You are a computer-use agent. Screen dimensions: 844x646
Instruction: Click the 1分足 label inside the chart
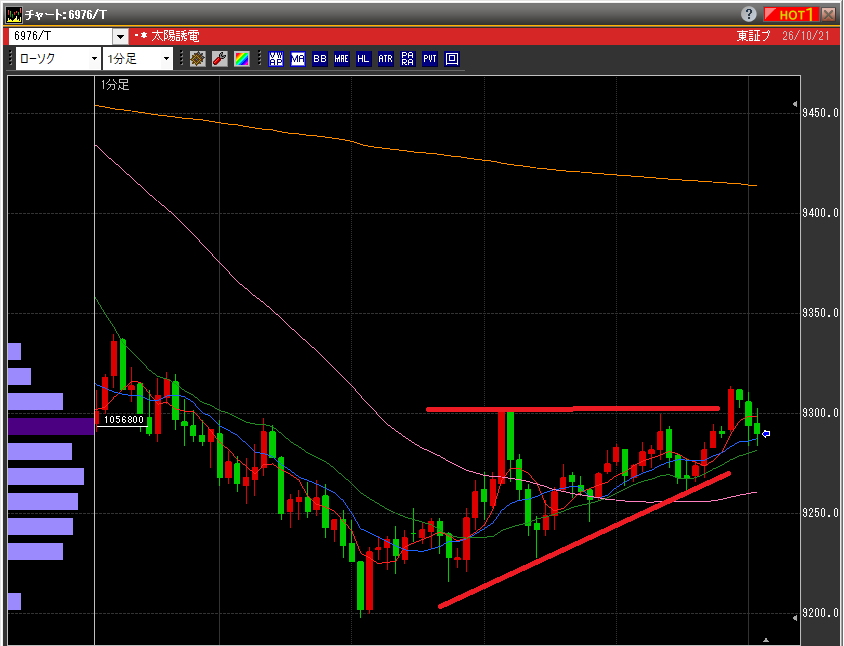coord(115,85)
